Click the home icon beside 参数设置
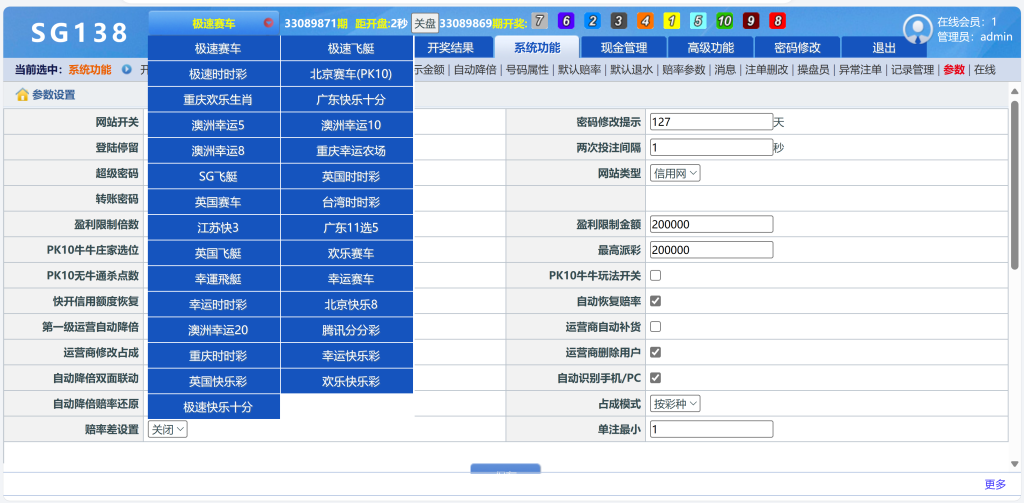 (22, 95)
